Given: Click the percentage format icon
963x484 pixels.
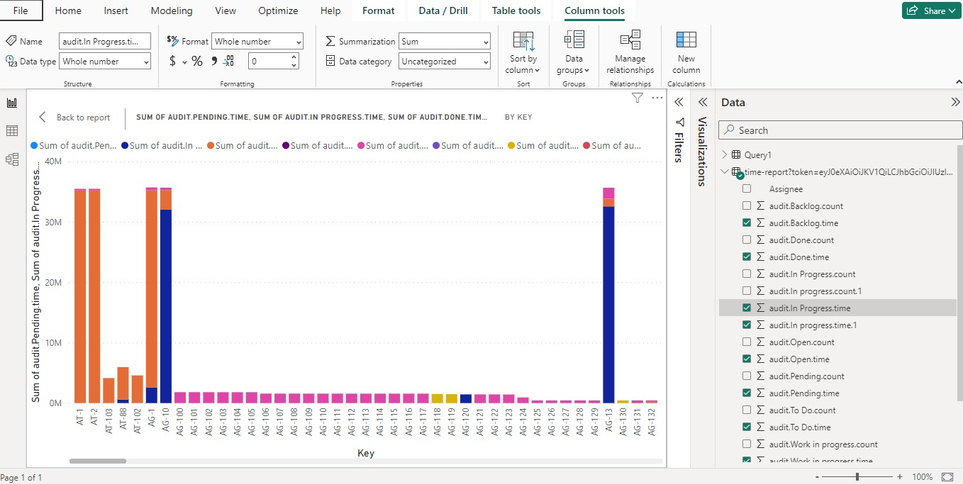Looking at the screenshot, I should [x=197, y=61].
